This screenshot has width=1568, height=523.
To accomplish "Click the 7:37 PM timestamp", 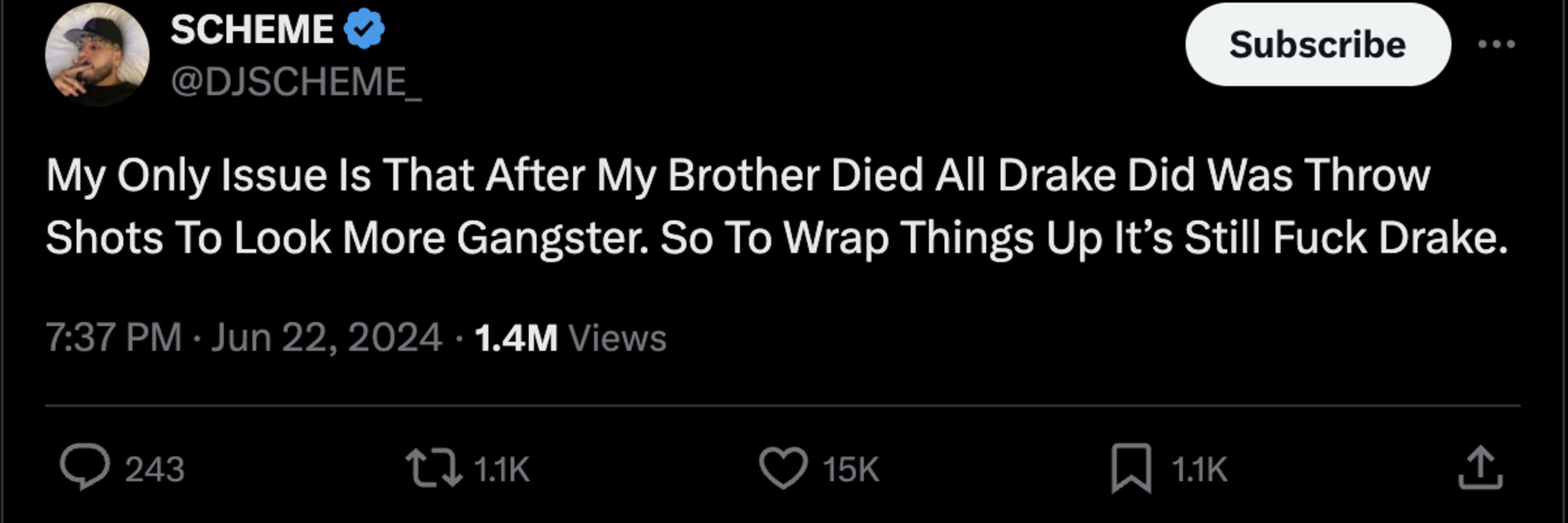I will (114, 337).
